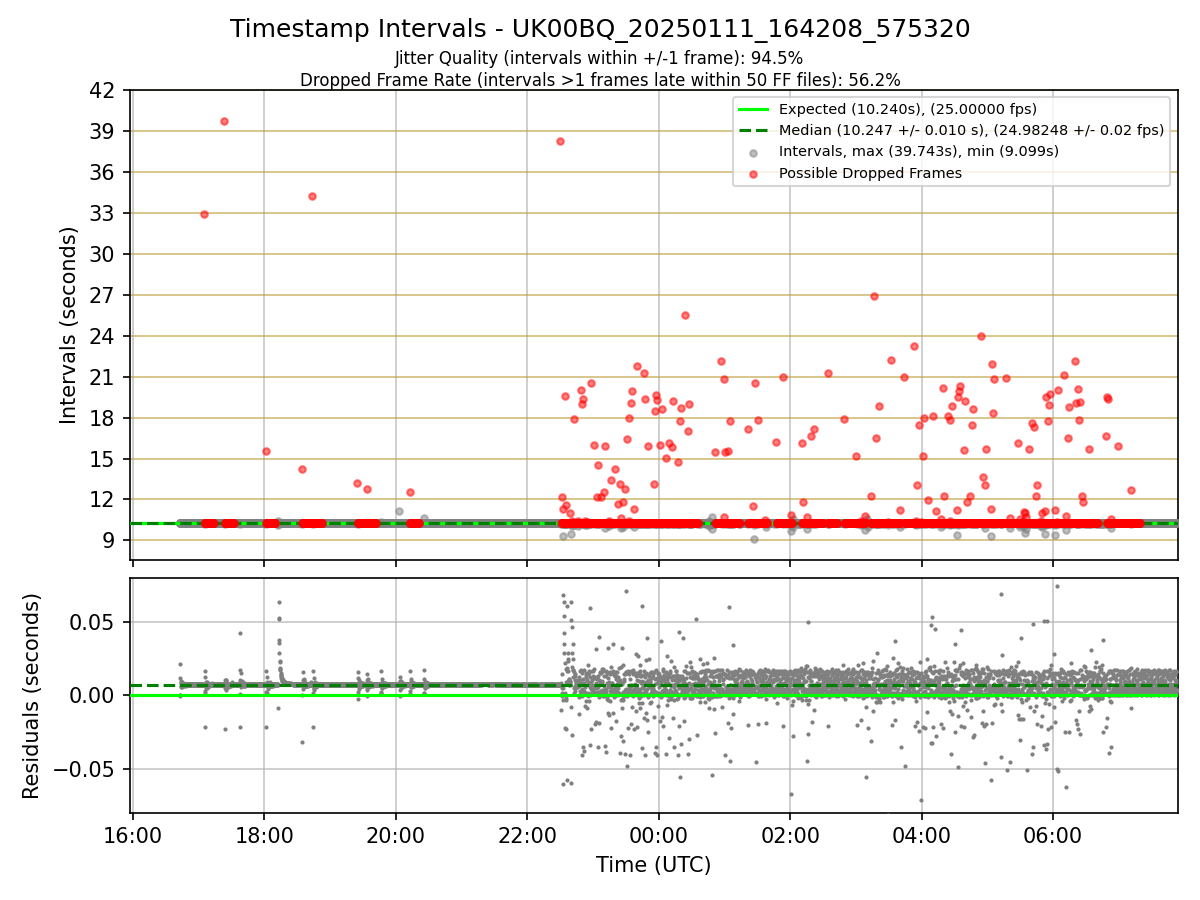
Task: Click the red outlier near 27 seconds after 03:00
Action: (x=874, y=296)
